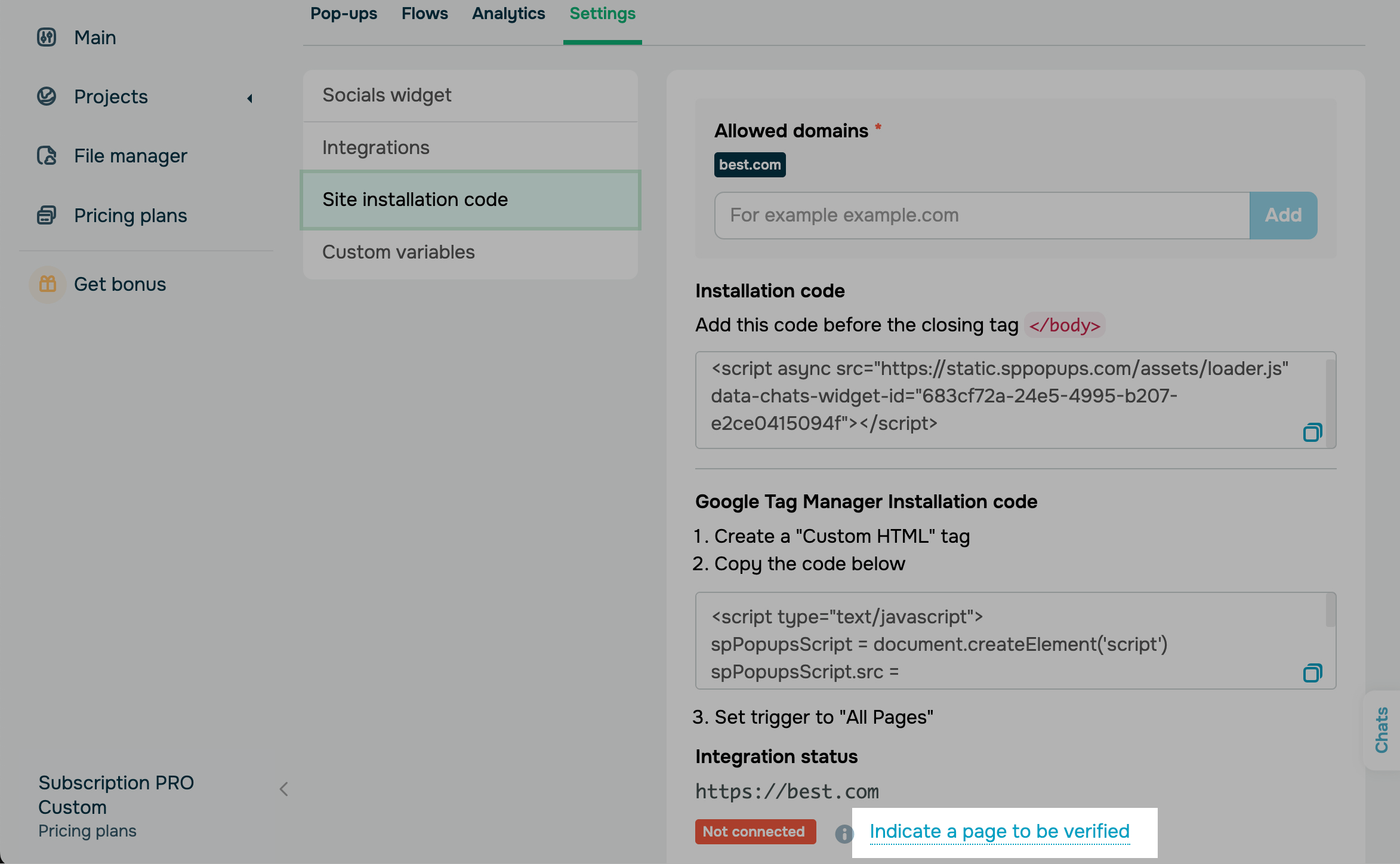Click the info icon beside Not connected
The image size is (1400, 864).
(844, 834)
